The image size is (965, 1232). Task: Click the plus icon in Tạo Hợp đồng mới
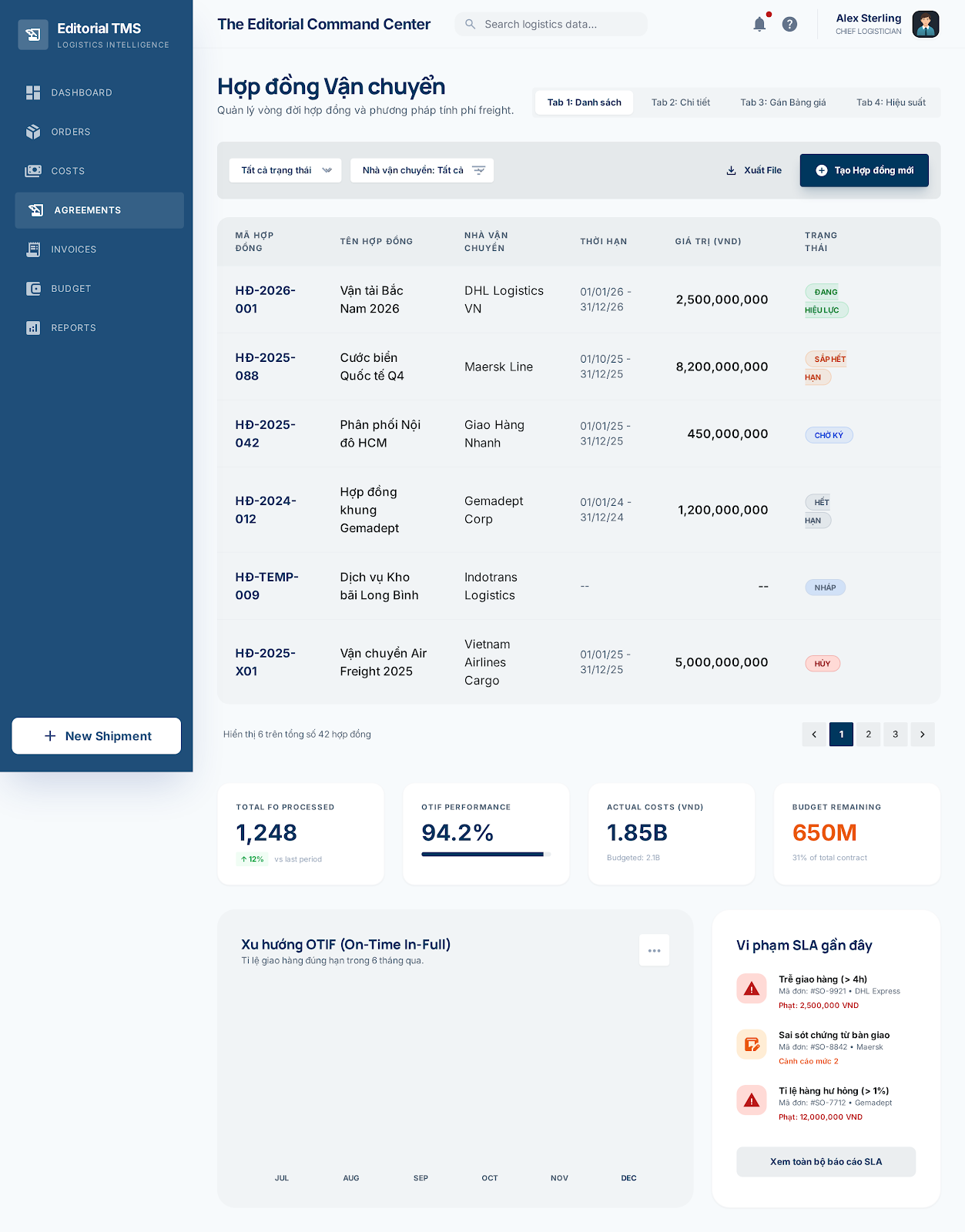tap(822, 170)
